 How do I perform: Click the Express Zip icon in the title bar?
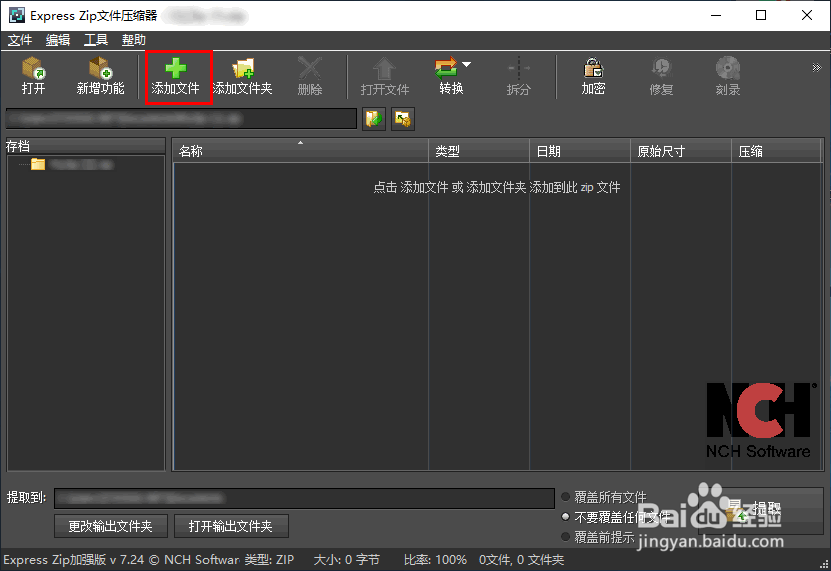(x=16, y=15)
